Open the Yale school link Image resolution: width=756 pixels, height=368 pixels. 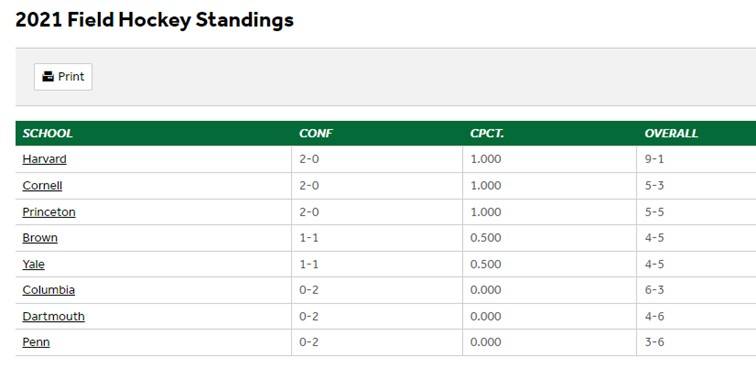[33, 264]
